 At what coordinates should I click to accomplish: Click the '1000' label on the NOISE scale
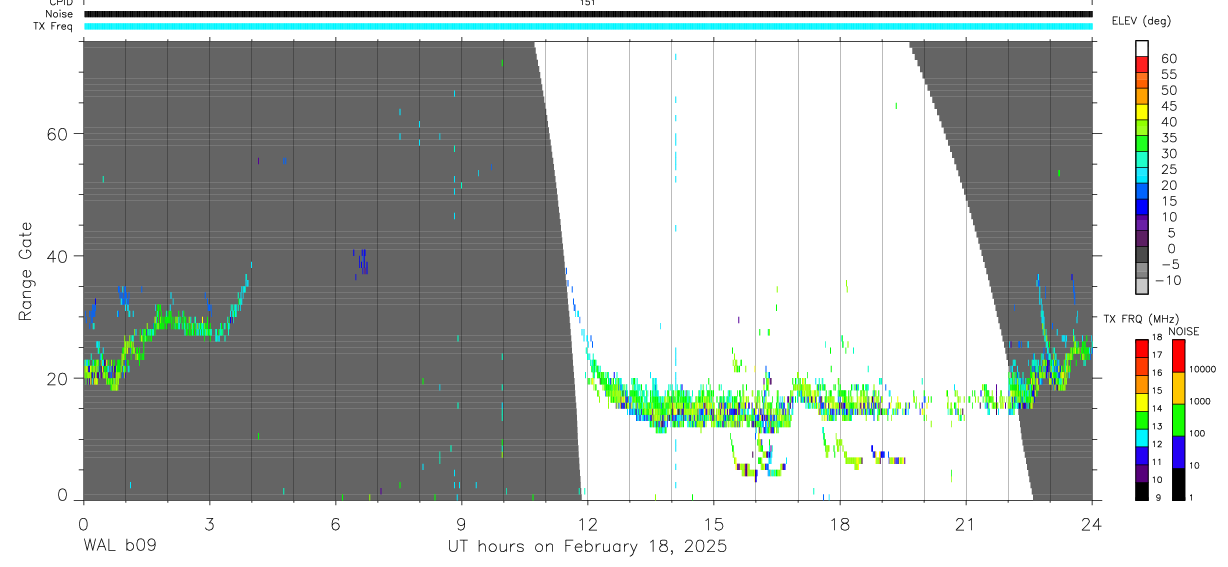(1200, 401)
